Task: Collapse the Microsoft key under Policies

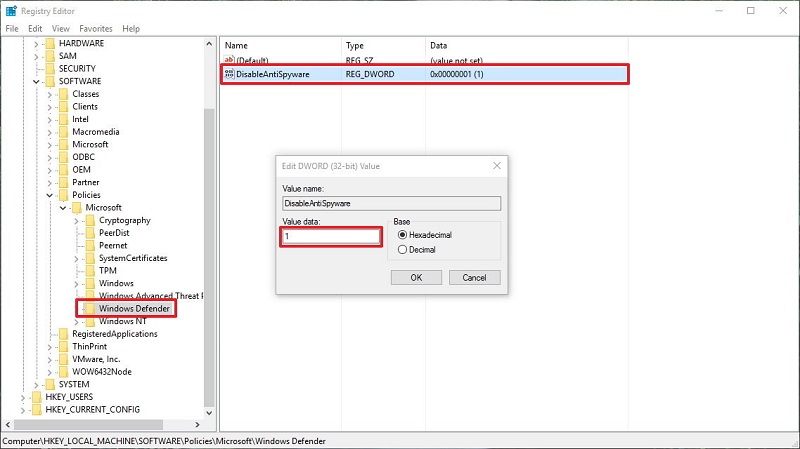Action: pos(63,208)
